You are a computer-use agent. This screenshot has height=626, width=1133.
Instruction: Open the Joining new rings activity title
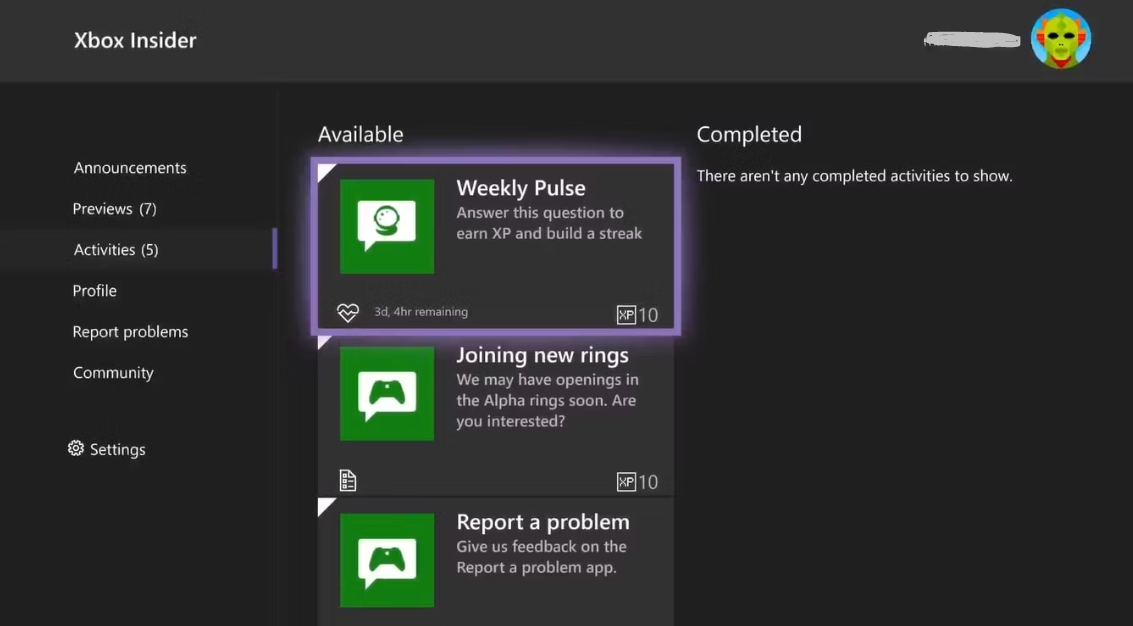(x=543, y=355)
